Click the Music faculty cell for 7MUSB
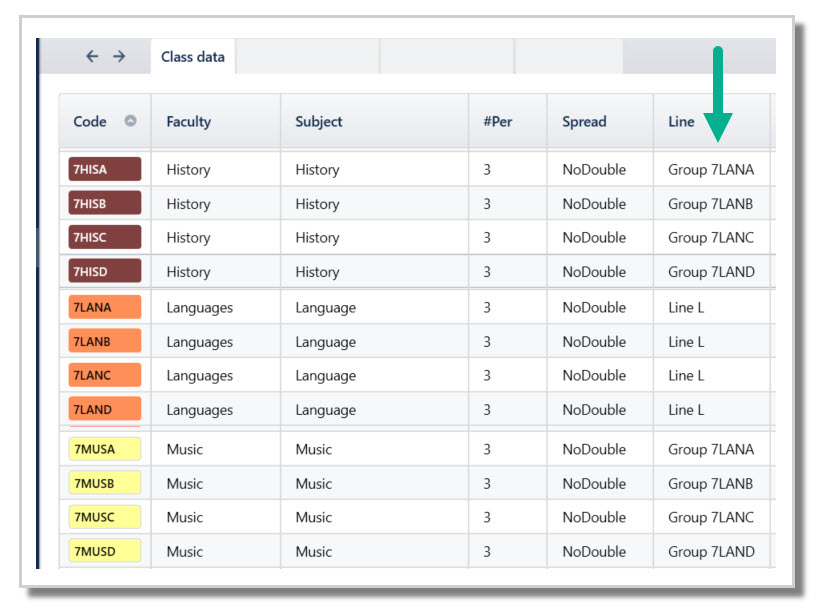 (185, 484)
